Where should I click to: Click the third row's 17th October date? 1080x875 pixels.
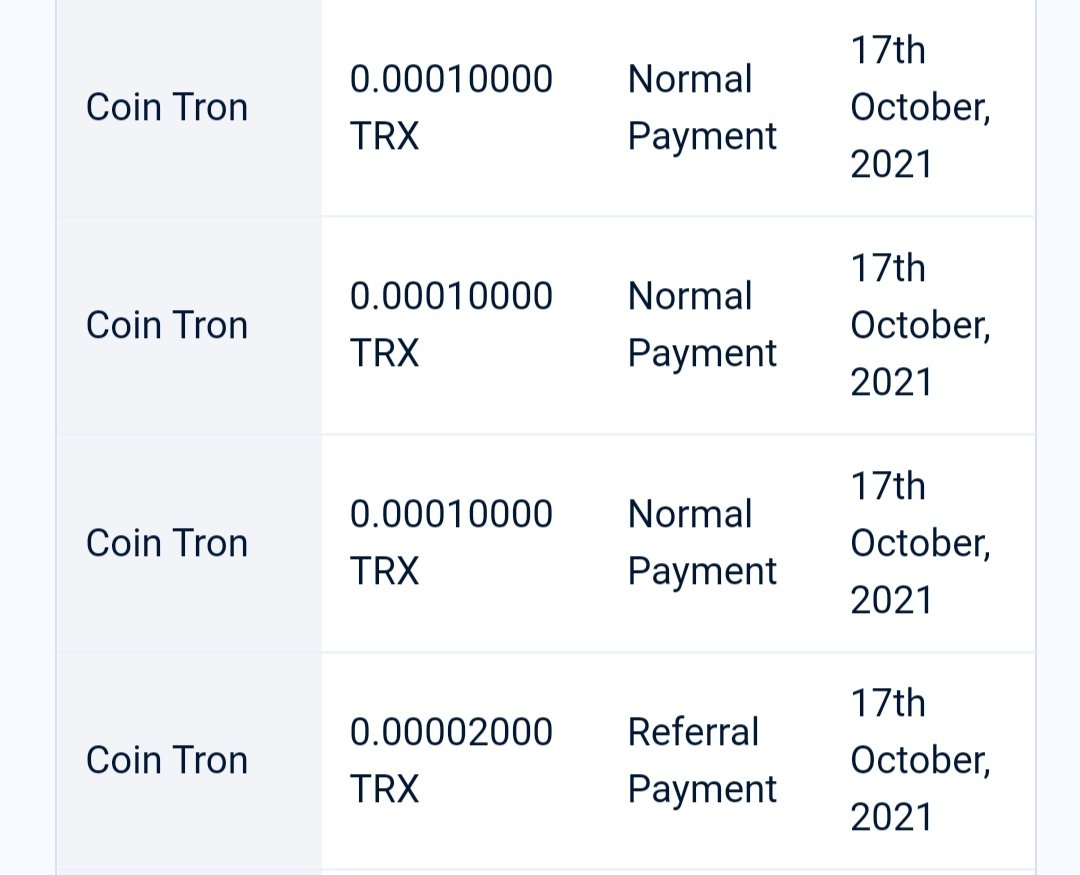pos(921,543)
